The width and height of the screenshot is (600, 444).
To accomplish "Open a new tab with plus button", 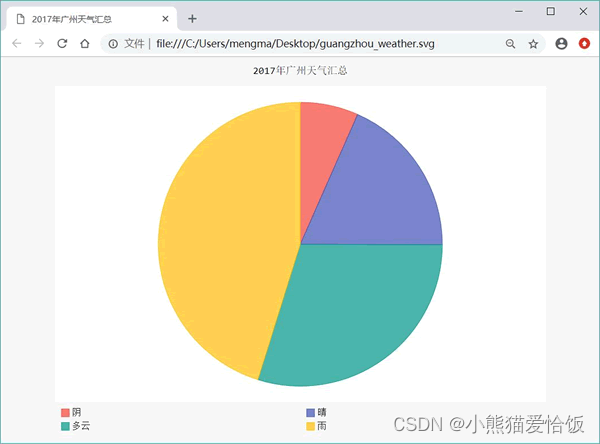I will (x=192, y=19).
